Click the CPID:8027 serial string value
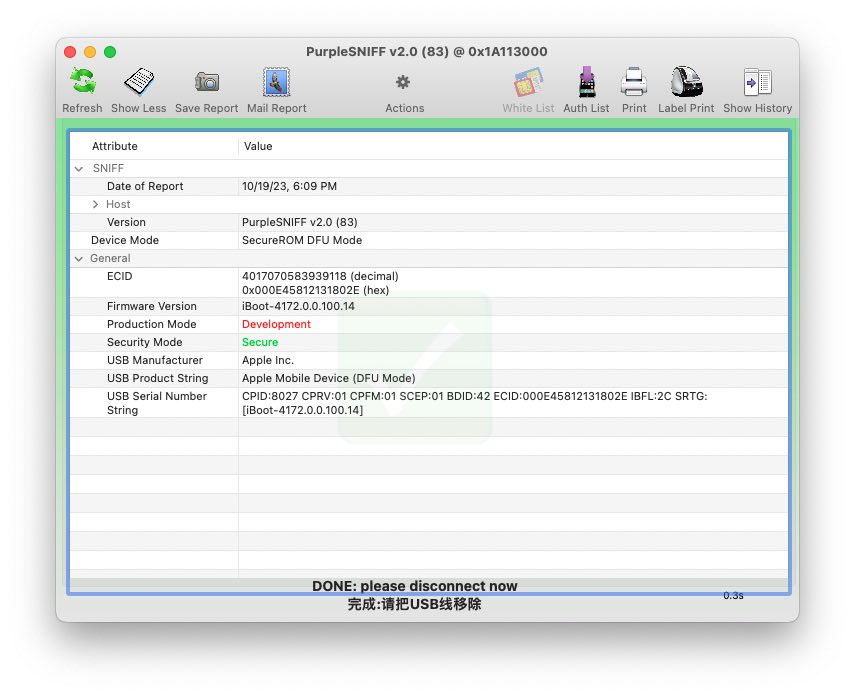Image resolution: width=855 pixels, height=696 pixels. pos(474,403)
